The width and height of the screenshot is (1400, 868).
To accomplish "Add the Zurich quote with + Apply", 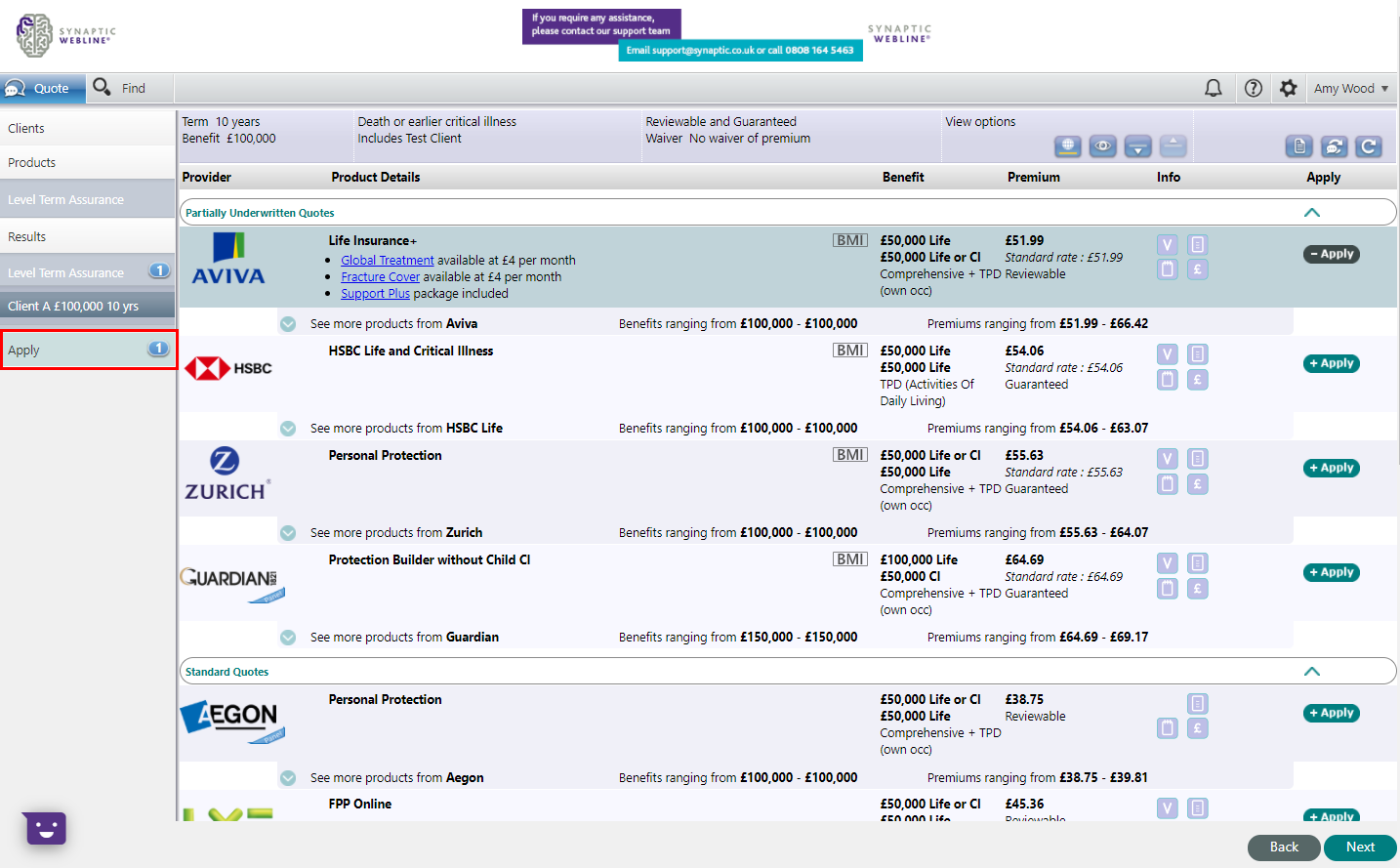I will [1332, 468].
